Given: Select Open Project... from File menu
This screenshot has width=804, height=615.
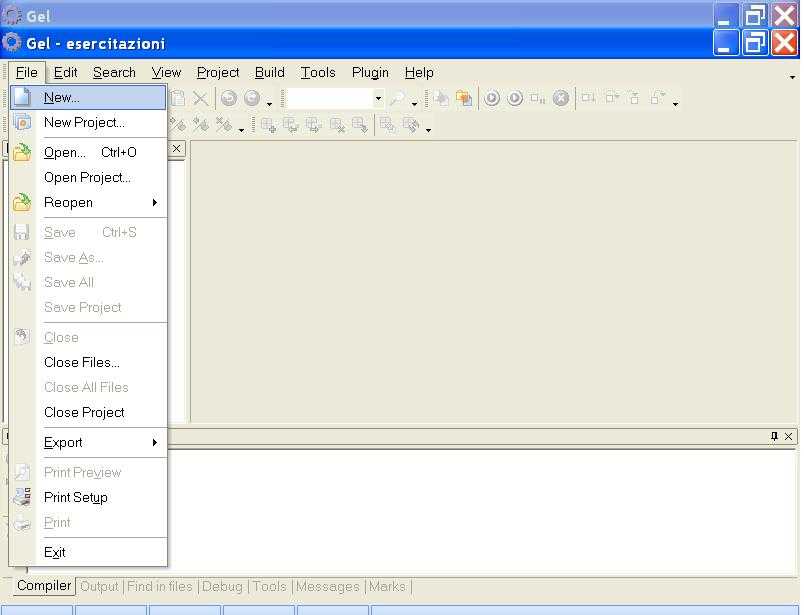Looking at the screenshot, I should (x=87, y=177).
